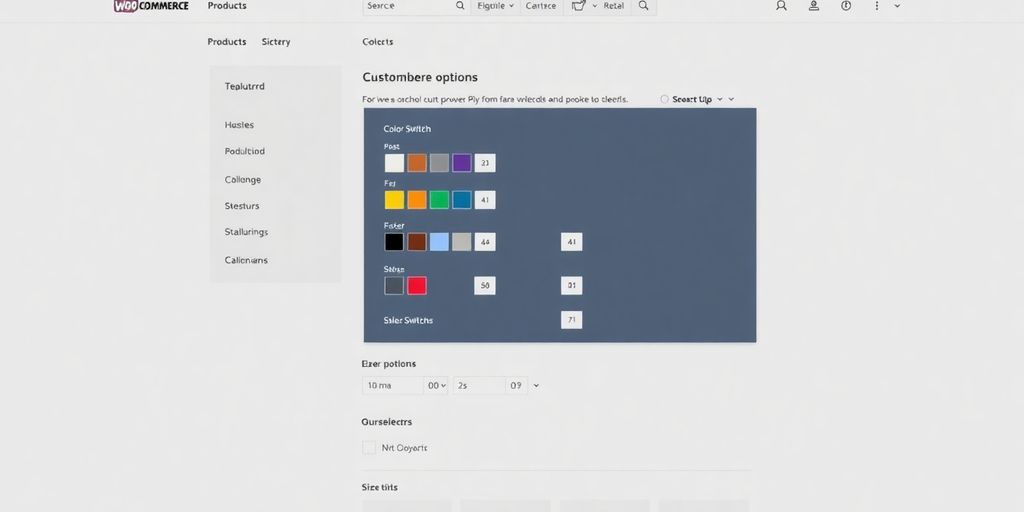Pick the yellow color swatch
Viewport: 1024px width, 512px height.
point(394,200)
